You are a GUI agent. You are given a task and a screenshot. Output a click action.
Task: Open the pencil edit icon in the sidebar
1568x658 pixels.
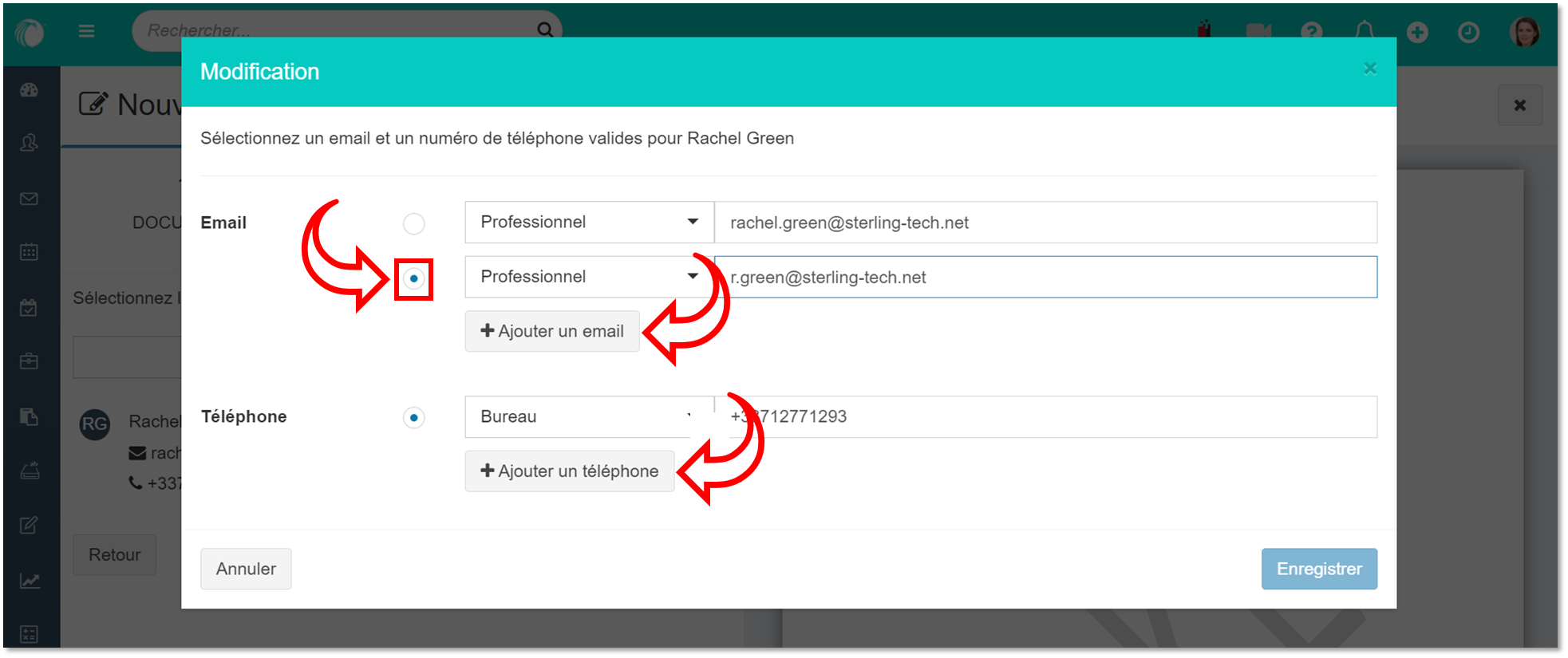pyautogui.click(x=30, y=525)
